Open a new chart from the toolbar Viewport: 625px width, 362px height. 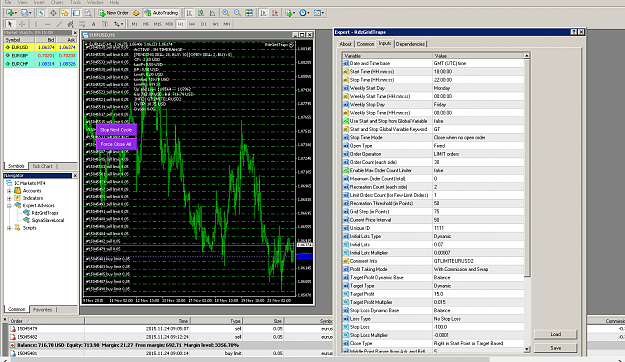point(10,13)
